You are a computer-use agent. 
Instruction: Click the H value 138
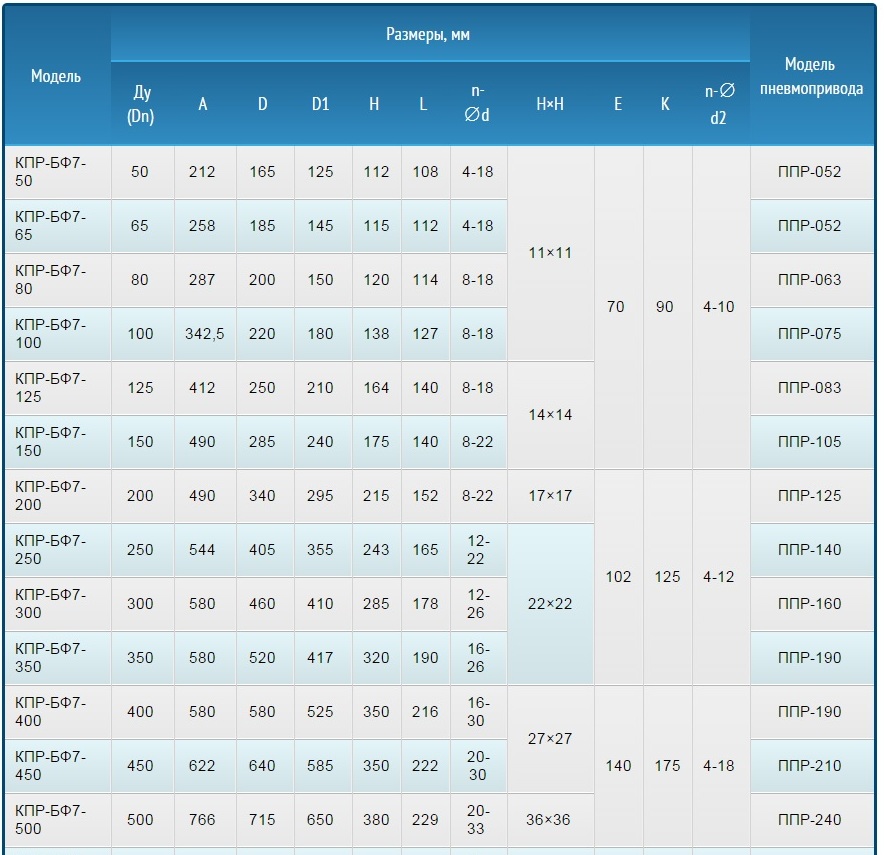point(376,334)
